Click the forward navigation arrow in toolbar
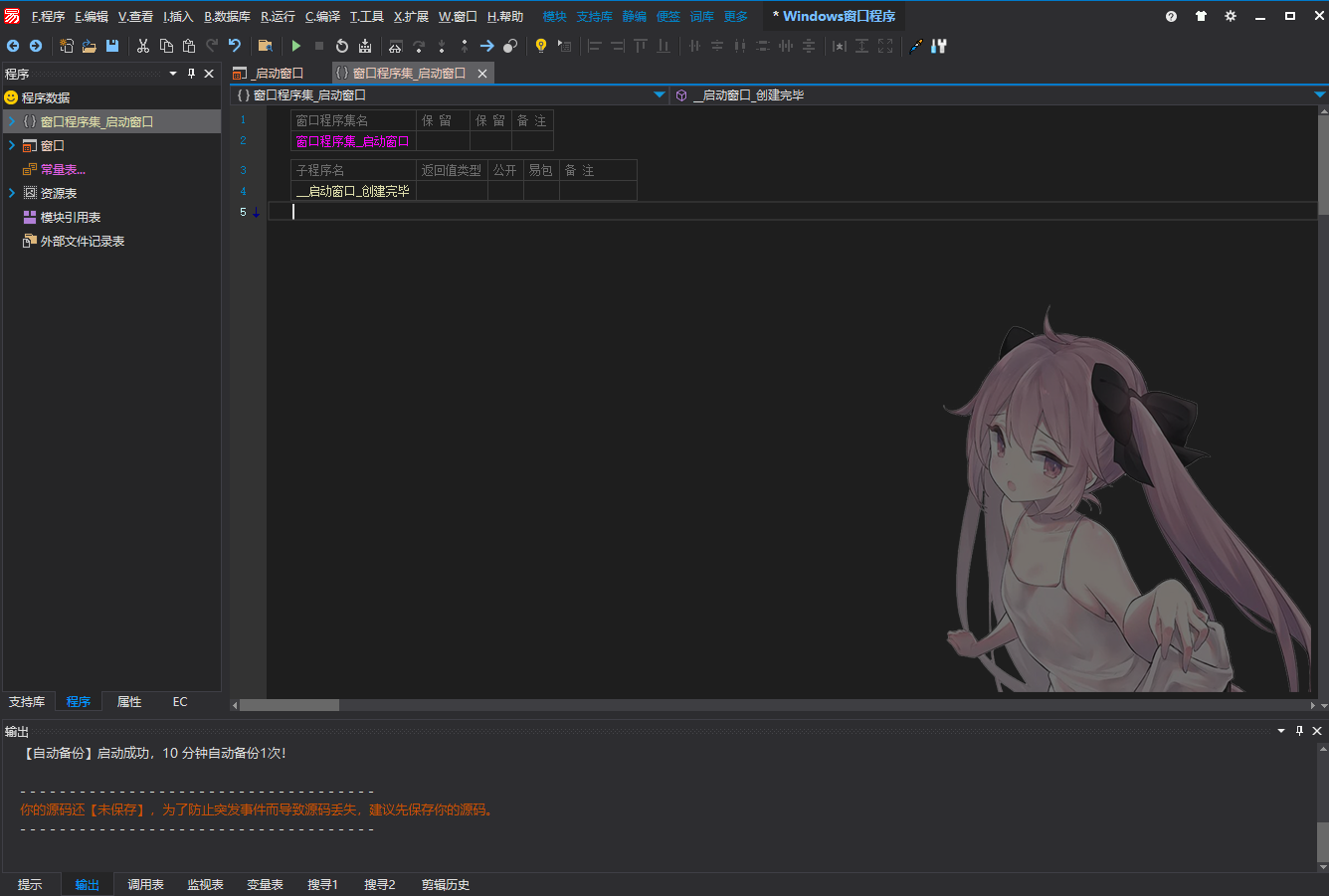The height and width of the screenshot is (896, 1329). (36, 46)
